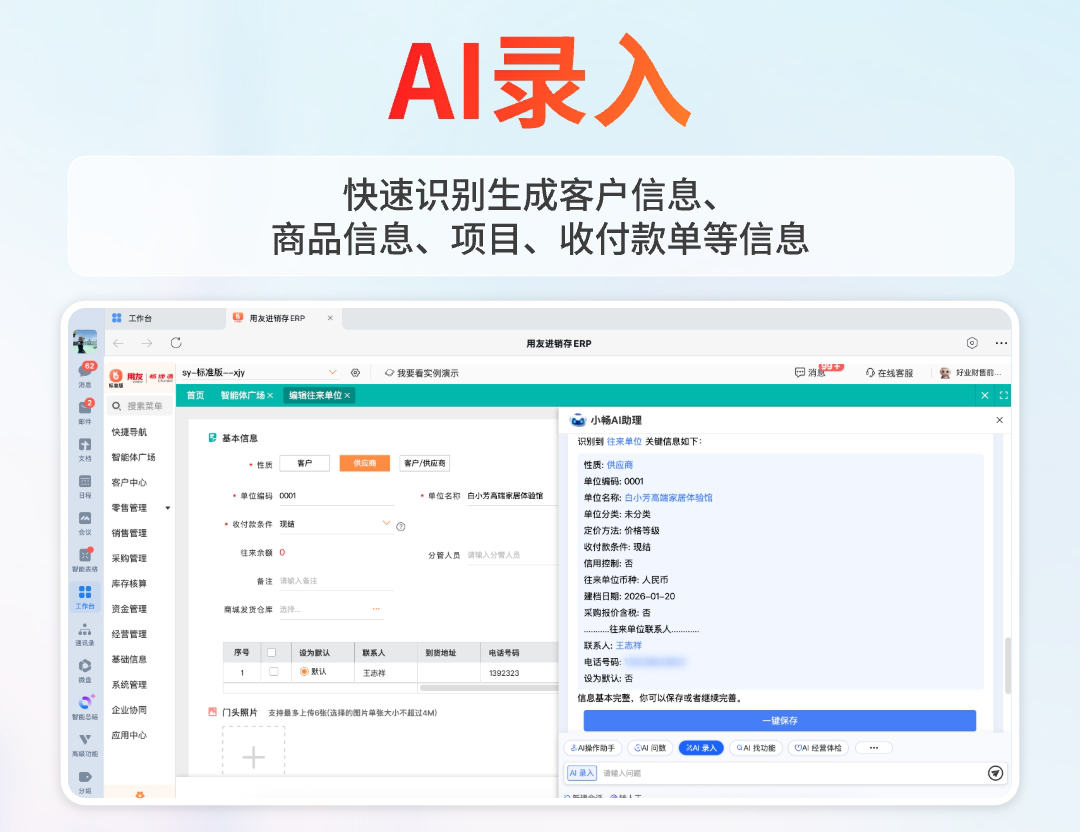Switch to the 首页 tab

[195, 396]
